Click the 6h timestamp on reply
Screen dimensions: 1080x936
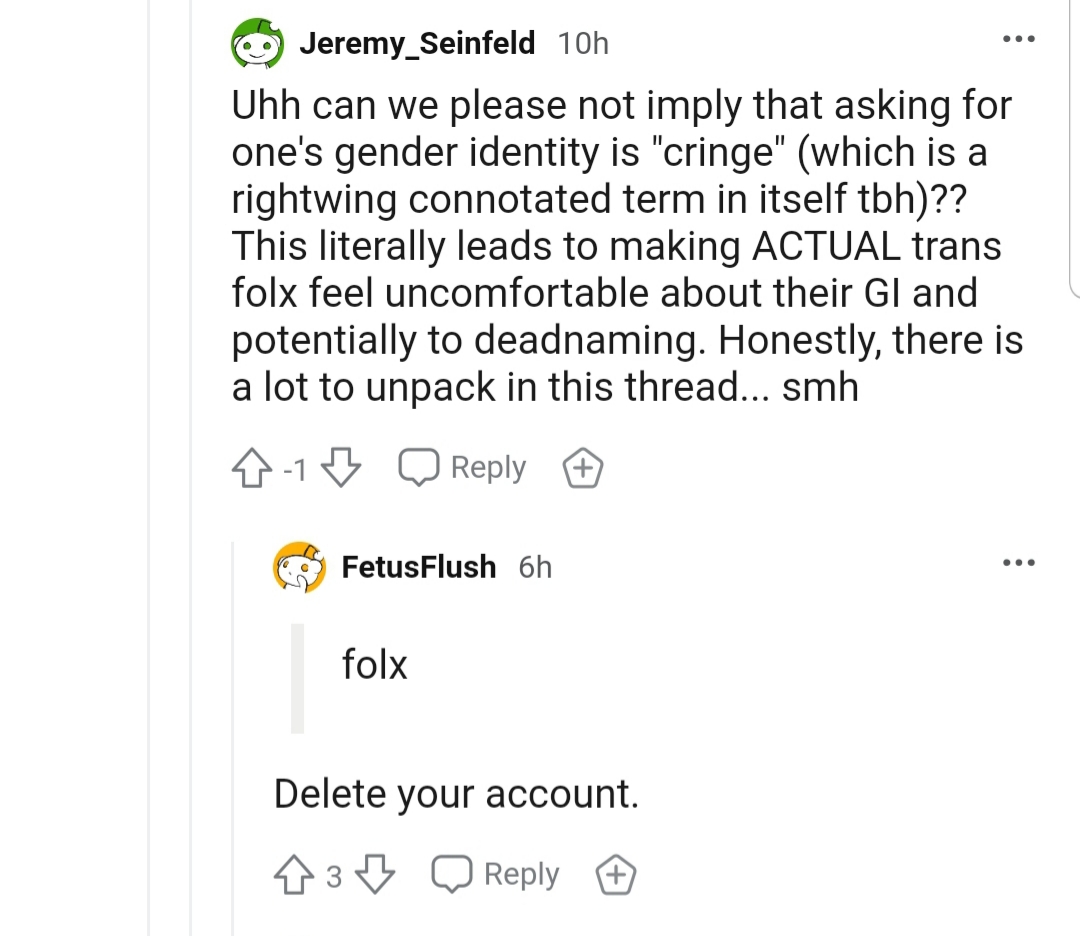pos(535,567)
